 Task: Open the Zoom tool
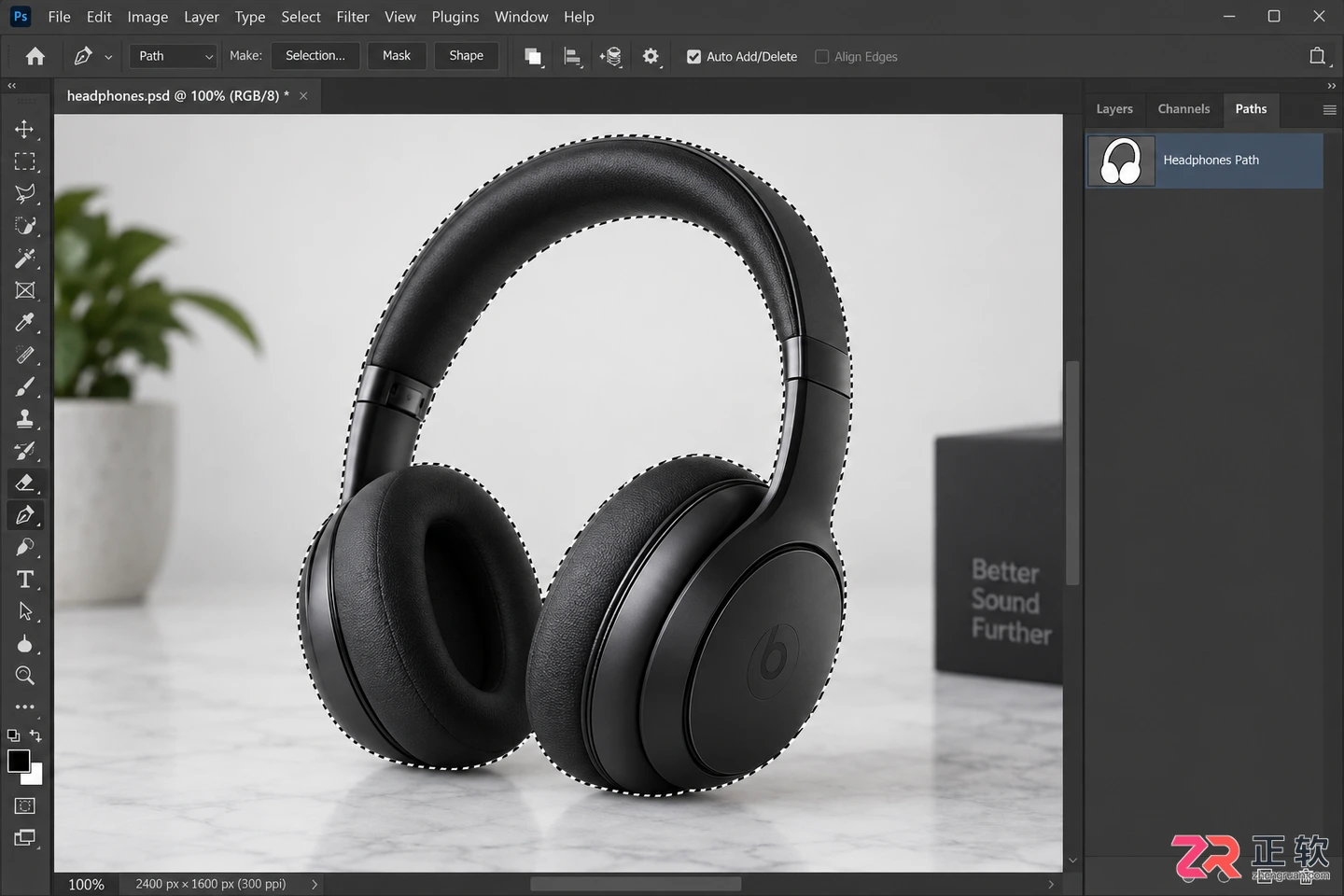(x=24, y=676)
